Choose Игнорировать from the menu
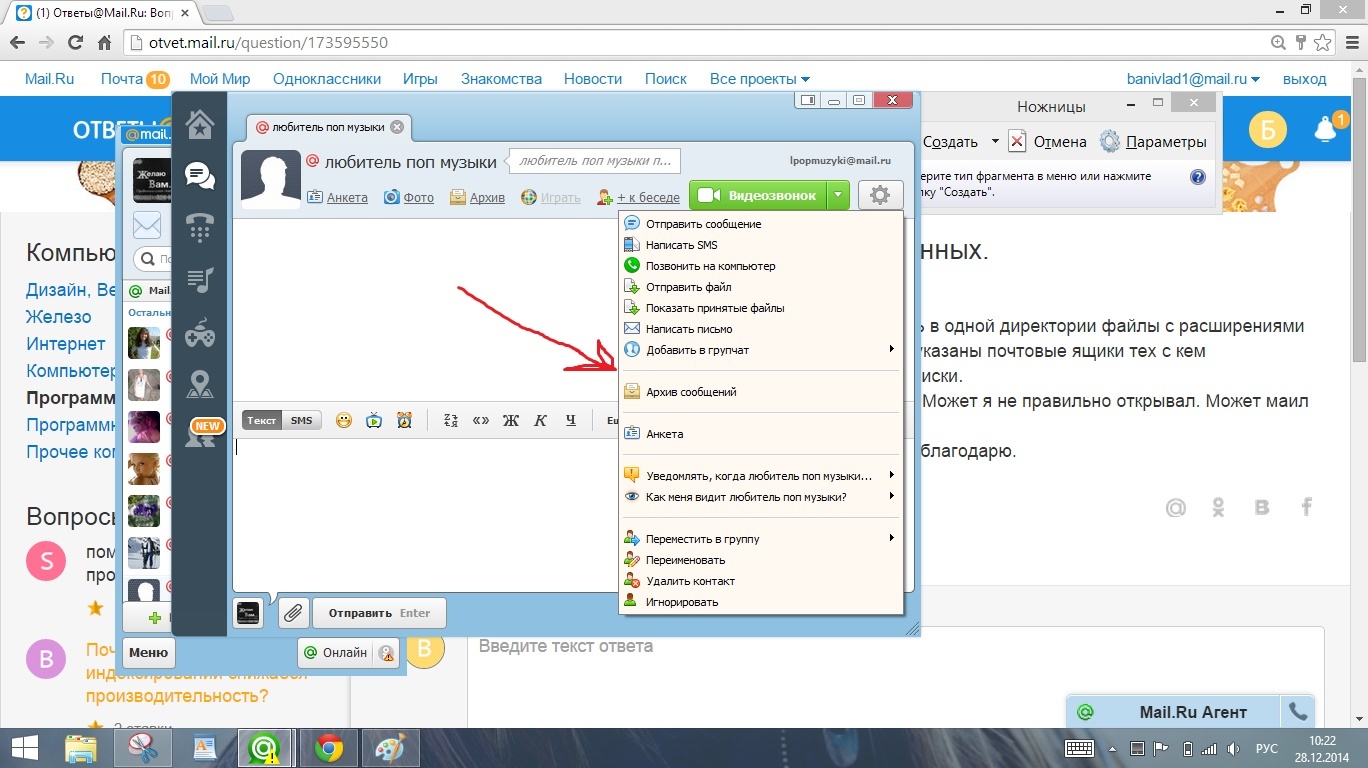 761,602
